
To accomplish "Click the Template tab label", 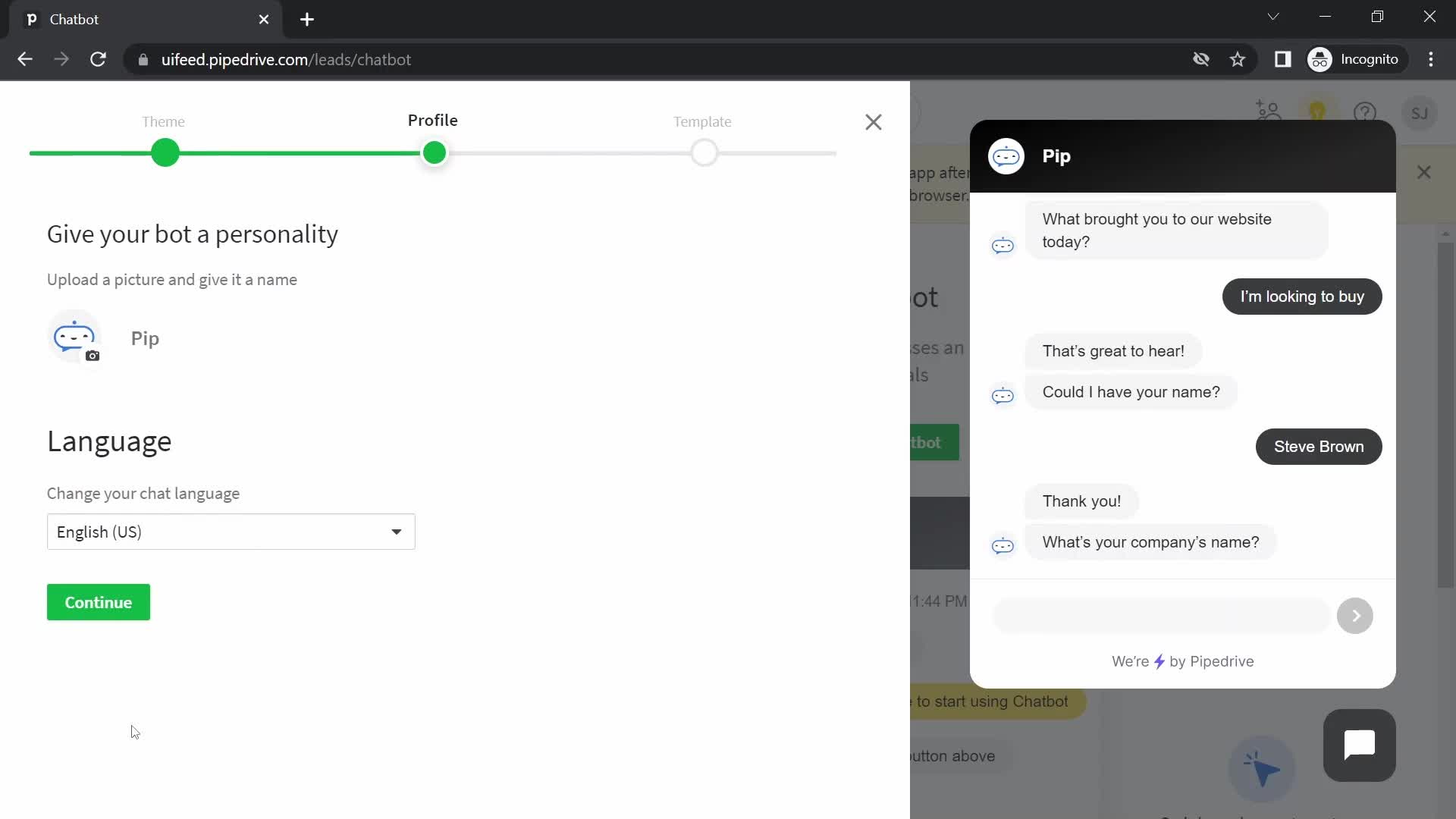I will coord(701,122).
